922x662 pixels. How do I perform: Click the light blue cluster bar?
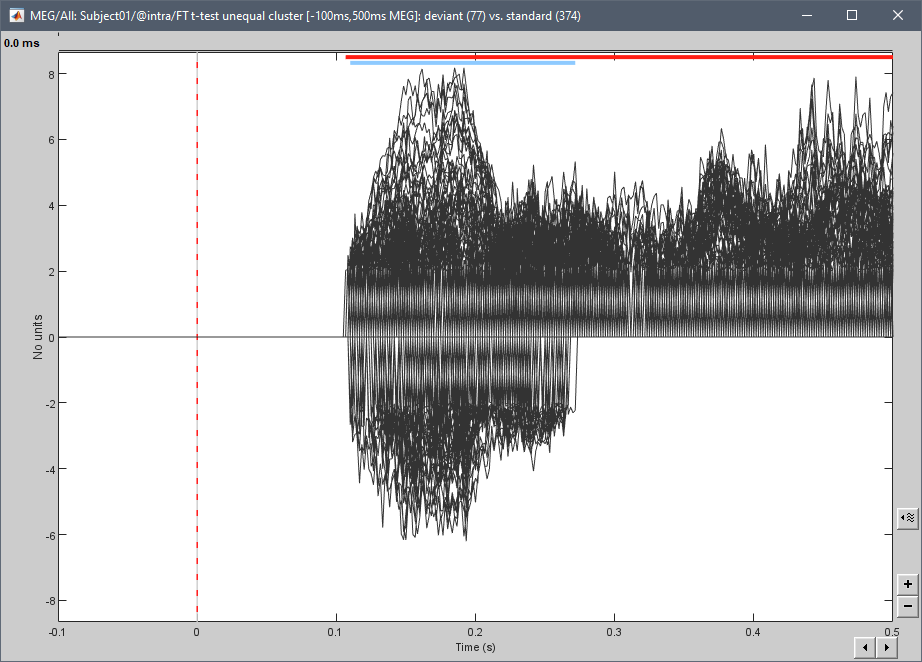462,63
